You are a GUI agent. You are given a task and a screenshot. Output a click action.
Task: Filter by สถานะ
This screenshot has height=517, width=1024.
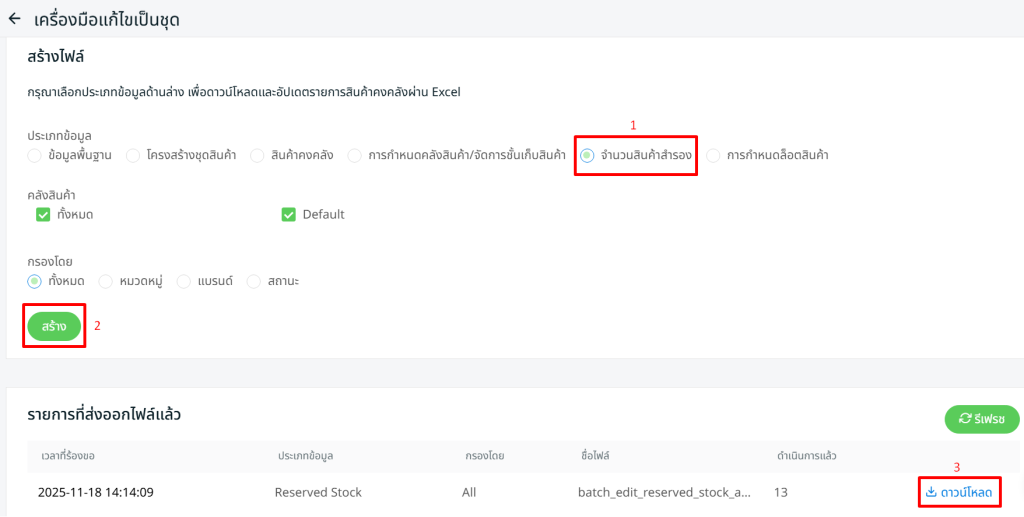click(254, 281)
